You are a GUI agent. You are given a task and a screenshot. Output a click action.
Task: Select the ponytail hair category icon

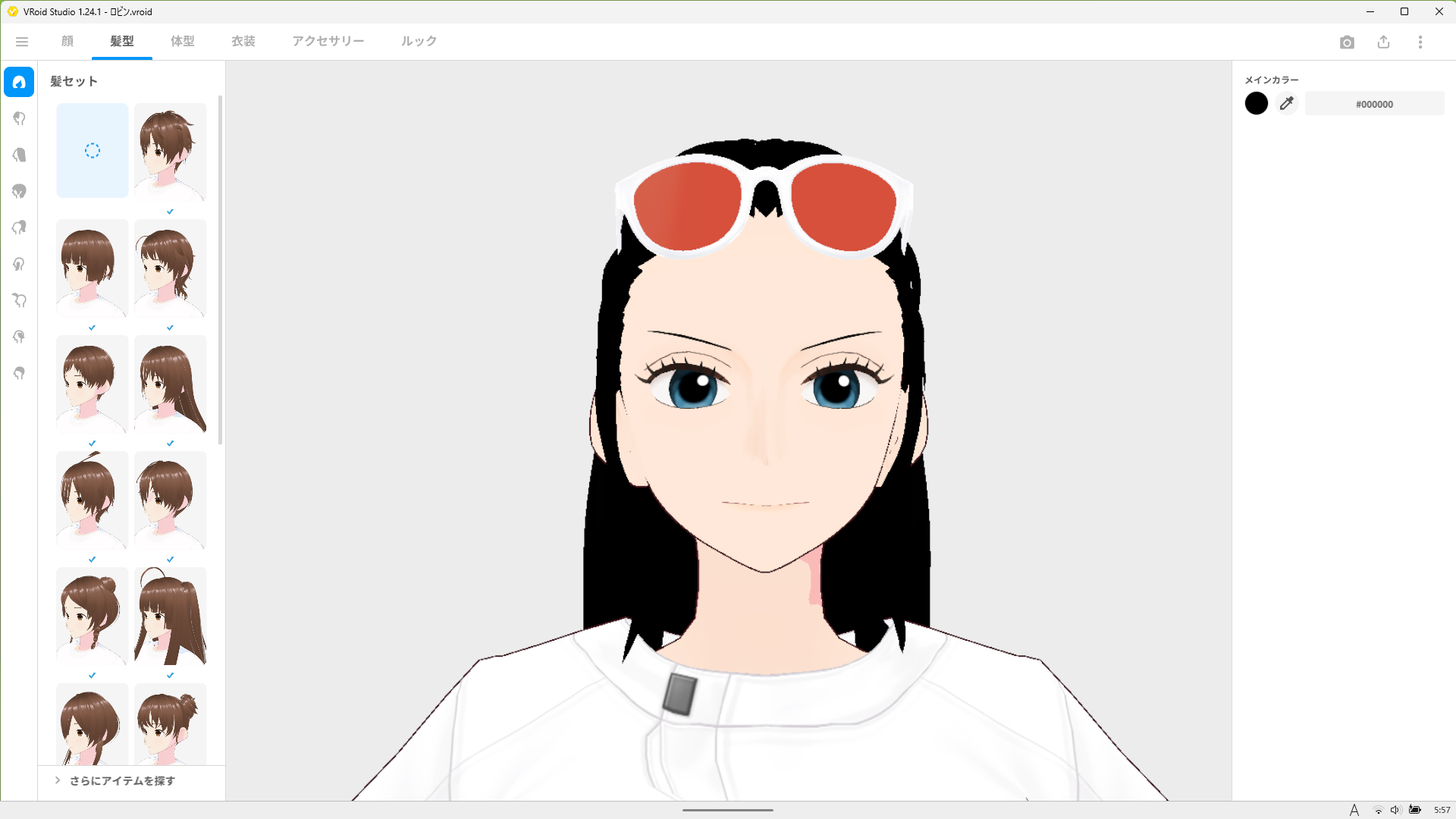coord(19,227)
